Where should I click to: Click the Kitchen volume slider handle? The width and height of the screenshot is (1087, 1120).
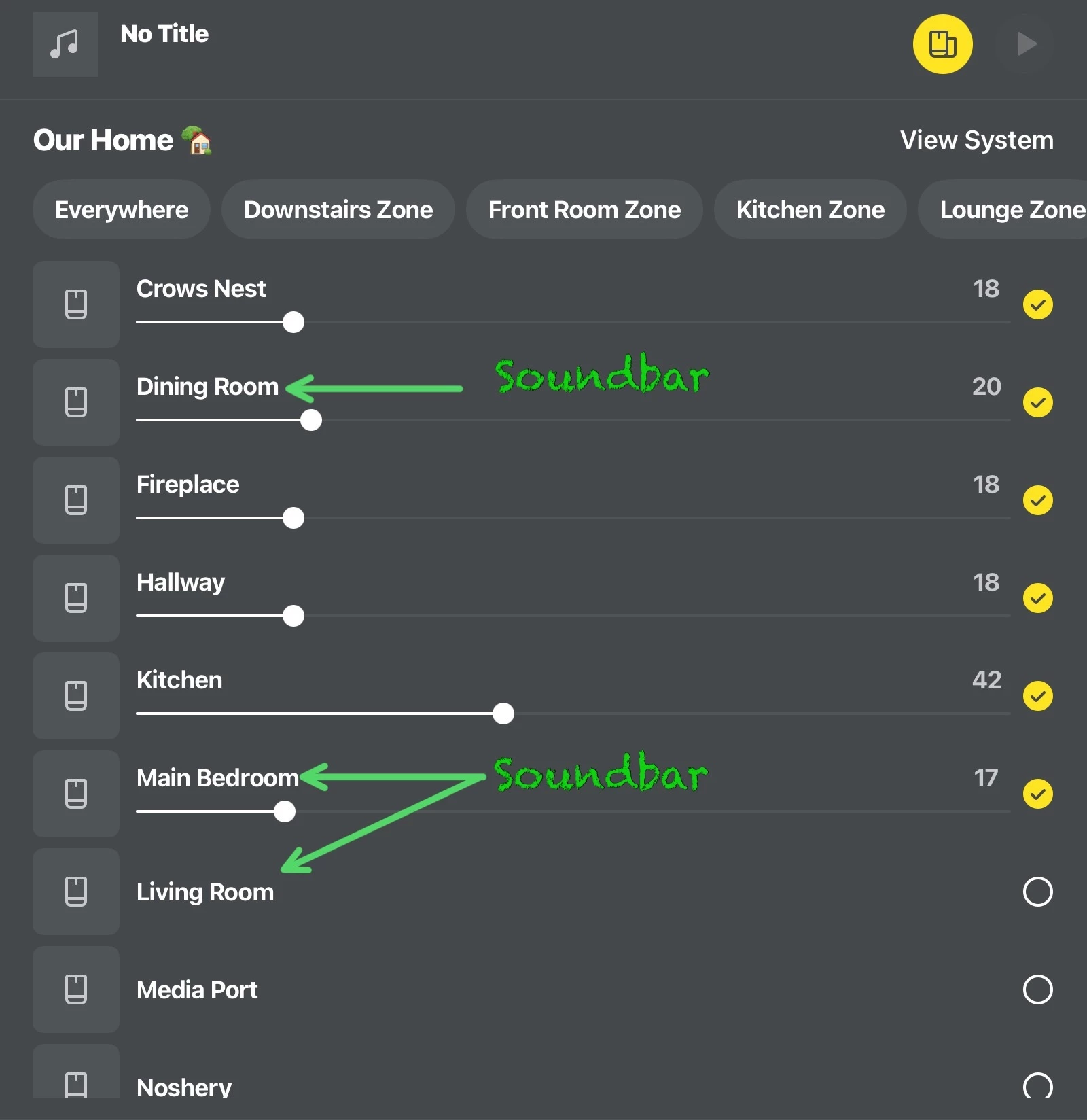coord(503,714)
